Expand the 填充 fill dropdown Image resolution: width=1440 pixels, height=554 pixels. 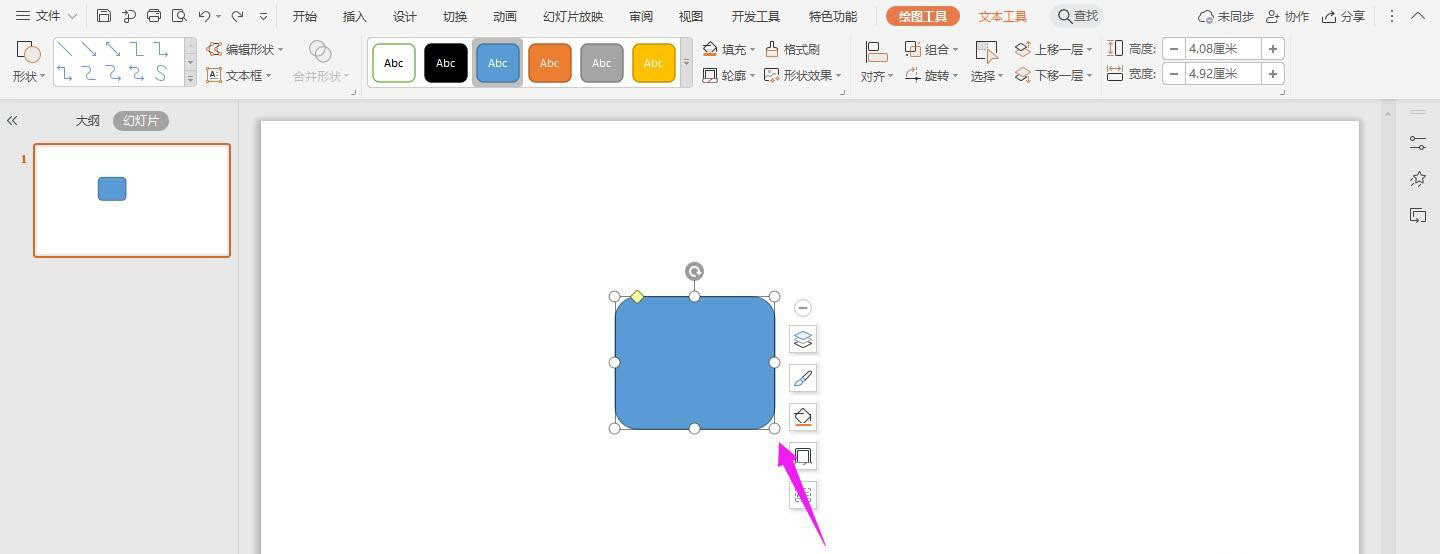752,49
